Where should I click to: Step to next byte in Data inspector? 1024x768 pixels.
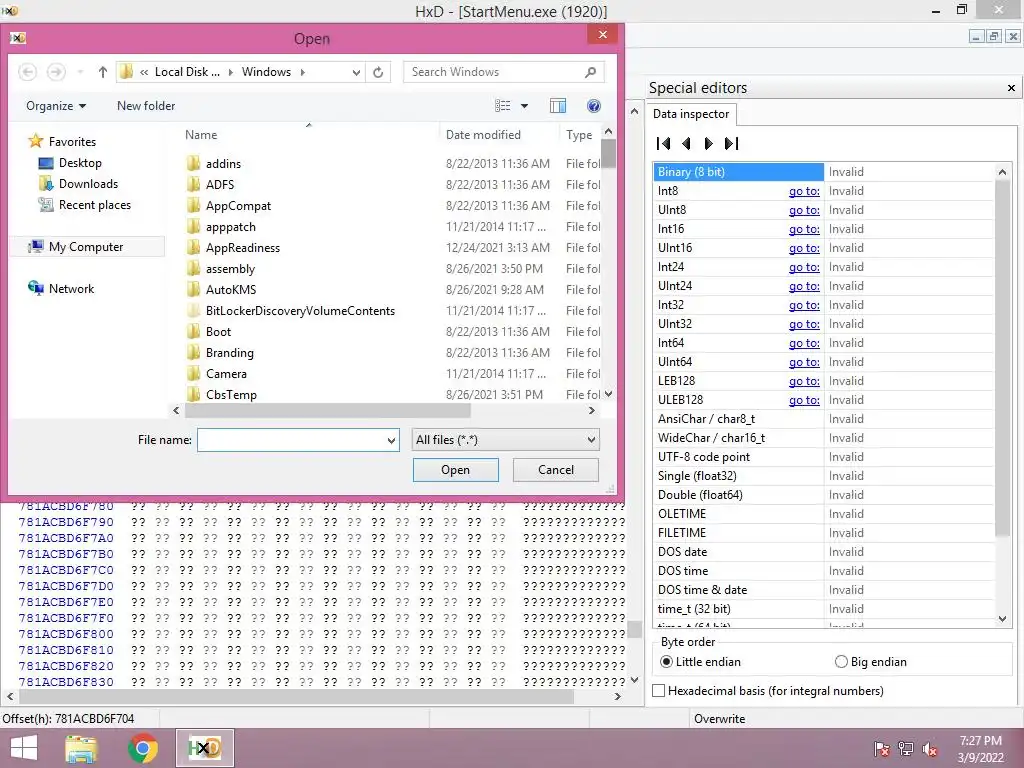(x=709, y=143)
